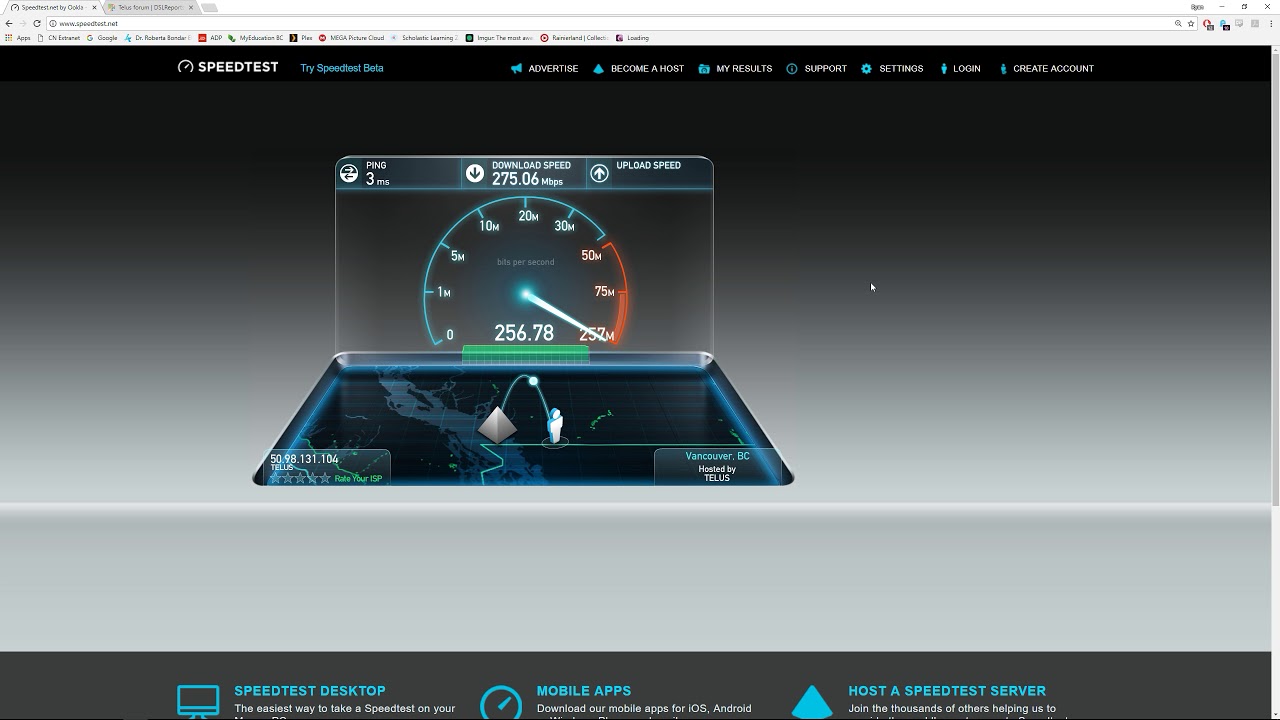Open the Rainierland bookmark
Viewport: 1280px width, 720px height.
[x=574, y=38]
